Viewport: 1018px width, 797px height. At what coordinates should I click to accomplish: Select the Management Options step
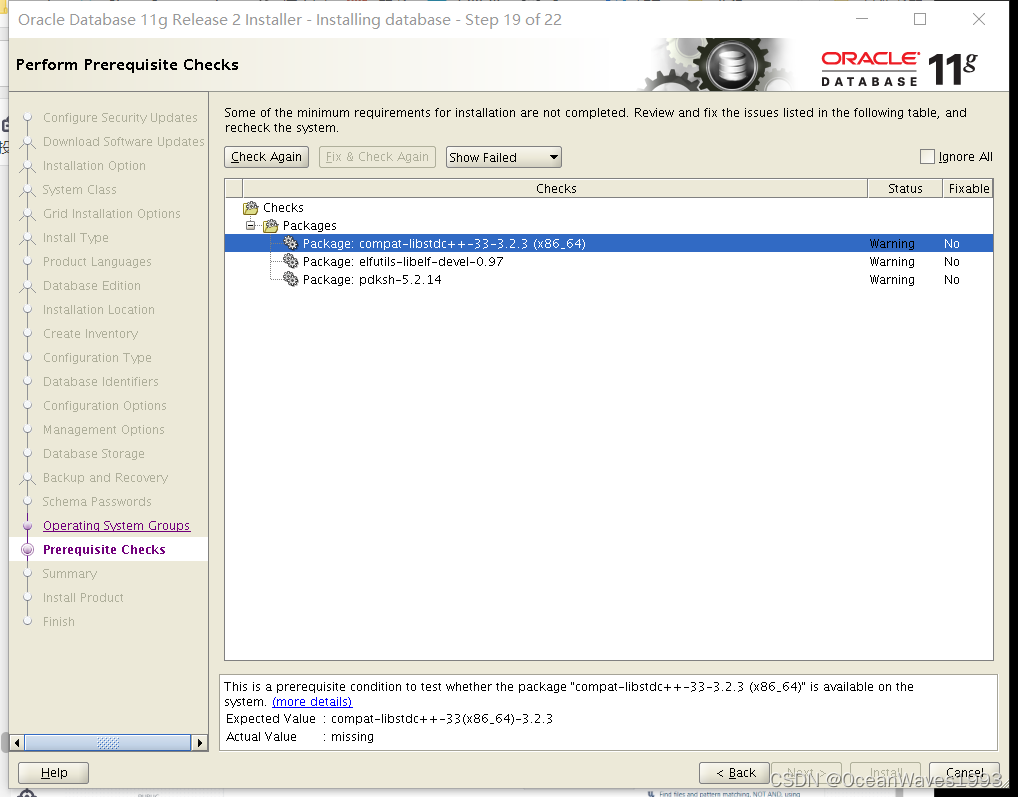pyautogui.click(x=103, y=430)
